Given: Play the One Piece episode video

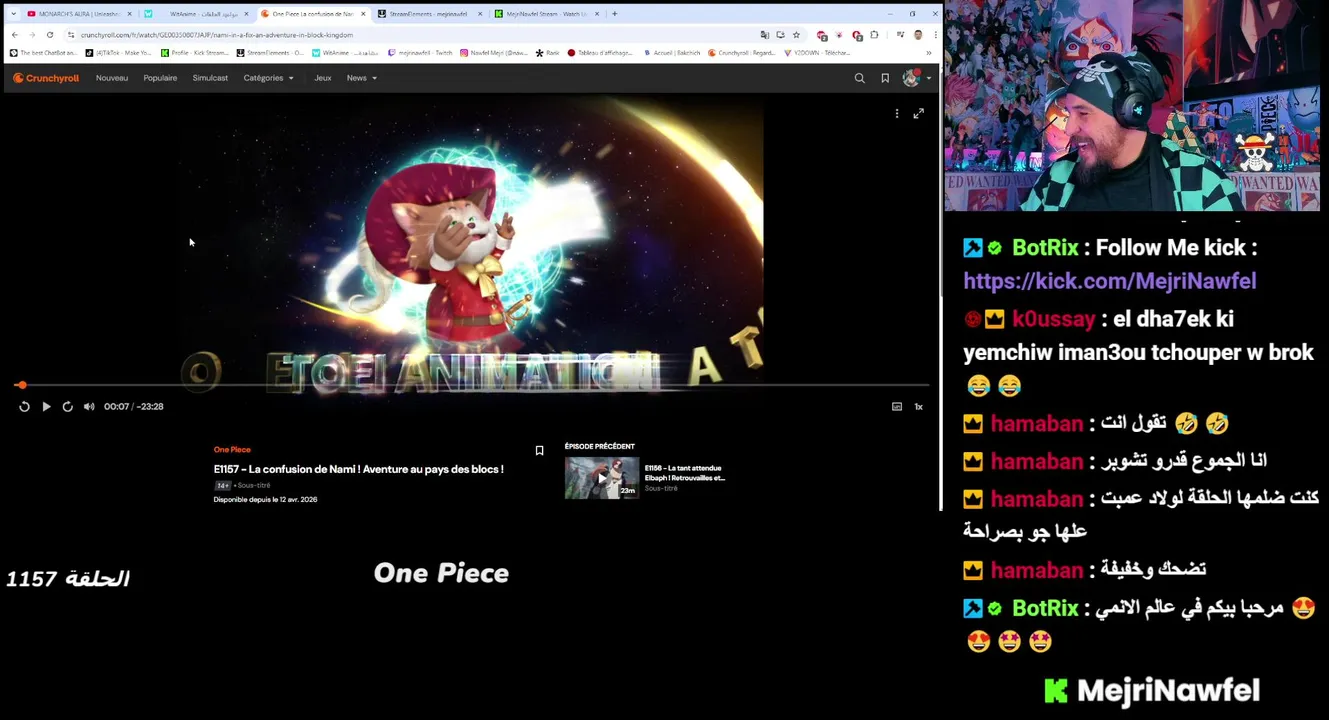Looking at the screenshot, I should point(46,406).
